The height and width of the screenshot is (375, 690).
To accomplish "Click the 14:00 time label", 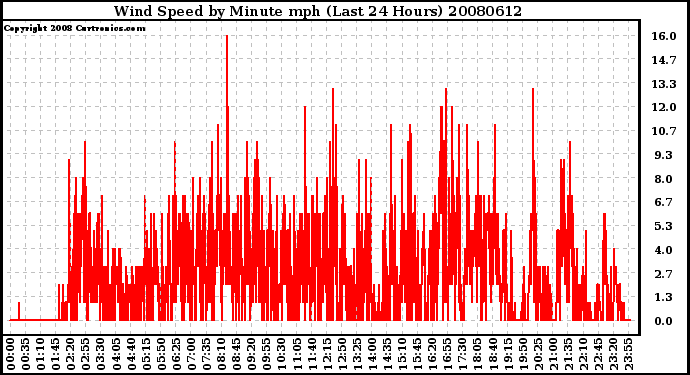I will coord(372,355).
